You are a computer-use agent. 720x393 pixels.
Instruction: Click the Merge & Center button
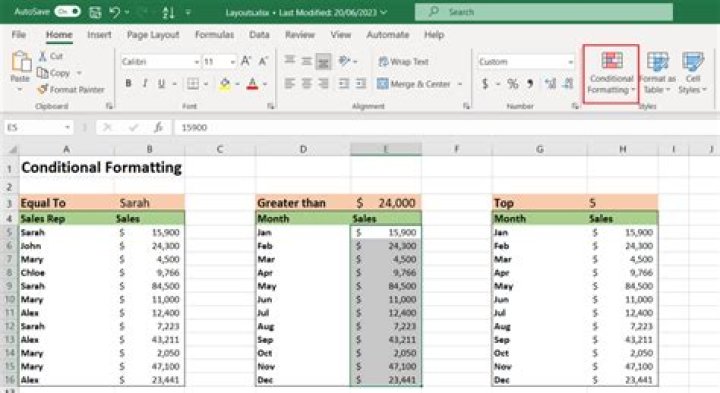tap(414, 84)
